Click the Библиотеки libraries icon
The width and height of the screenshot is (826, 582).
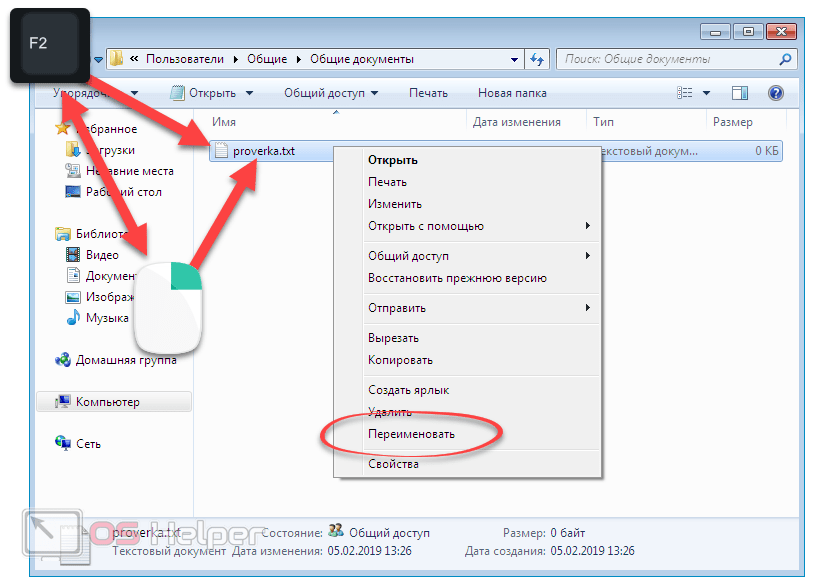pos(63,233)
